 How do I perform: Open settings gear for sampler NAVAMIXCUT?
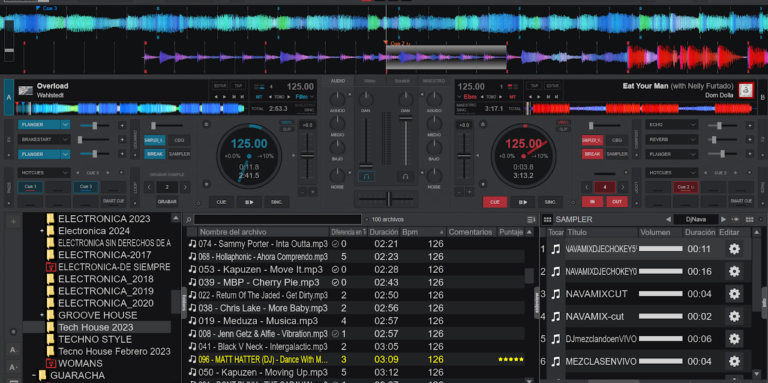pos(734,294)
